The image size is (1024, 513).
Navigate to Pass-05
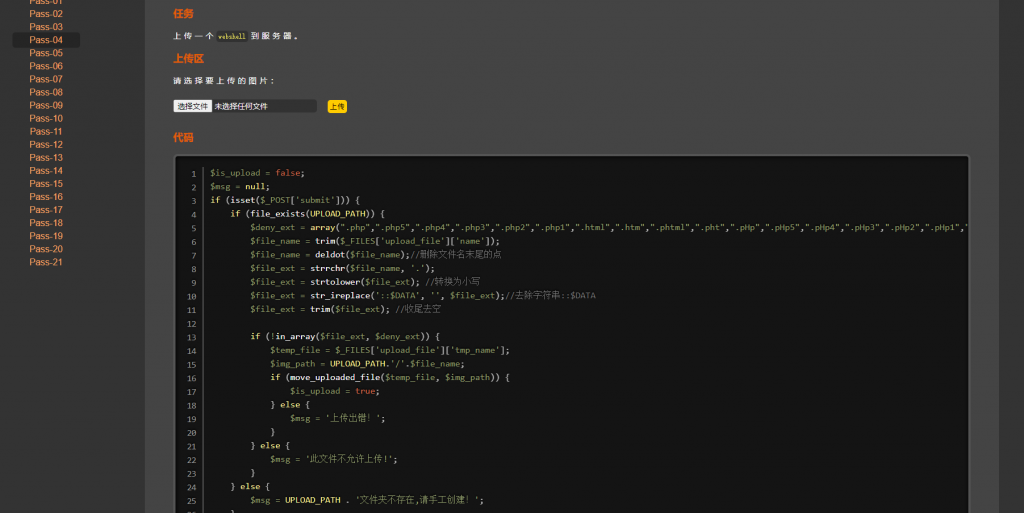(46, 53)
